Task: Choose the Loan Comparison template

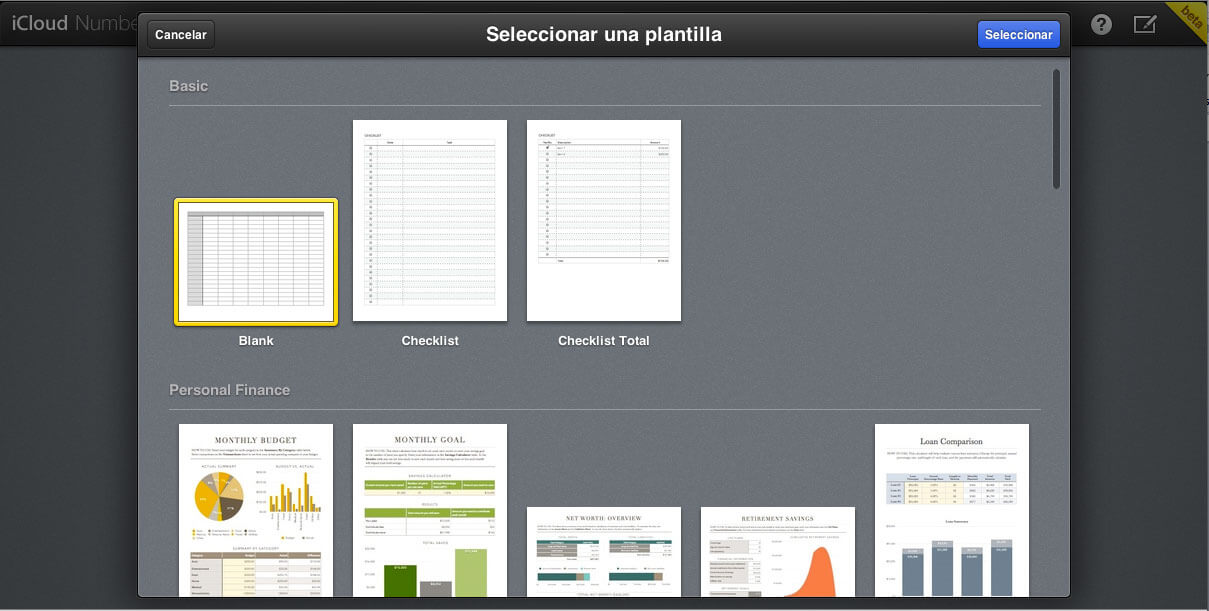Action: (x=952, y=510)
